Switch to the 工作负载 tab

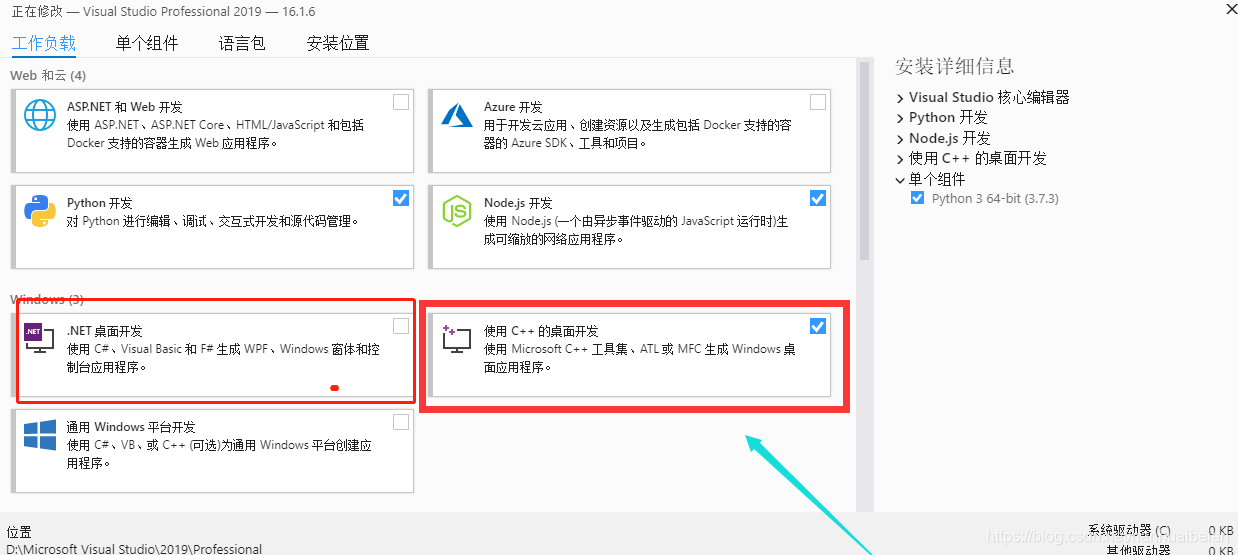point(43,43)
